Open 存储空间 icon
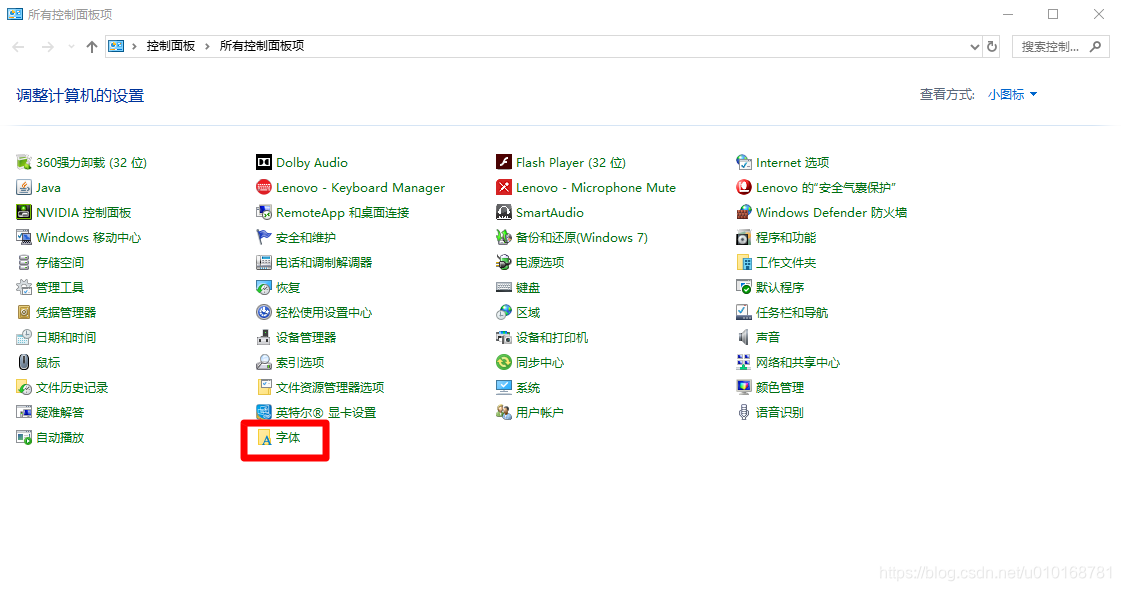Viewport: 1121px width, 591px height. pyautogui.click(x=24, y=262)
